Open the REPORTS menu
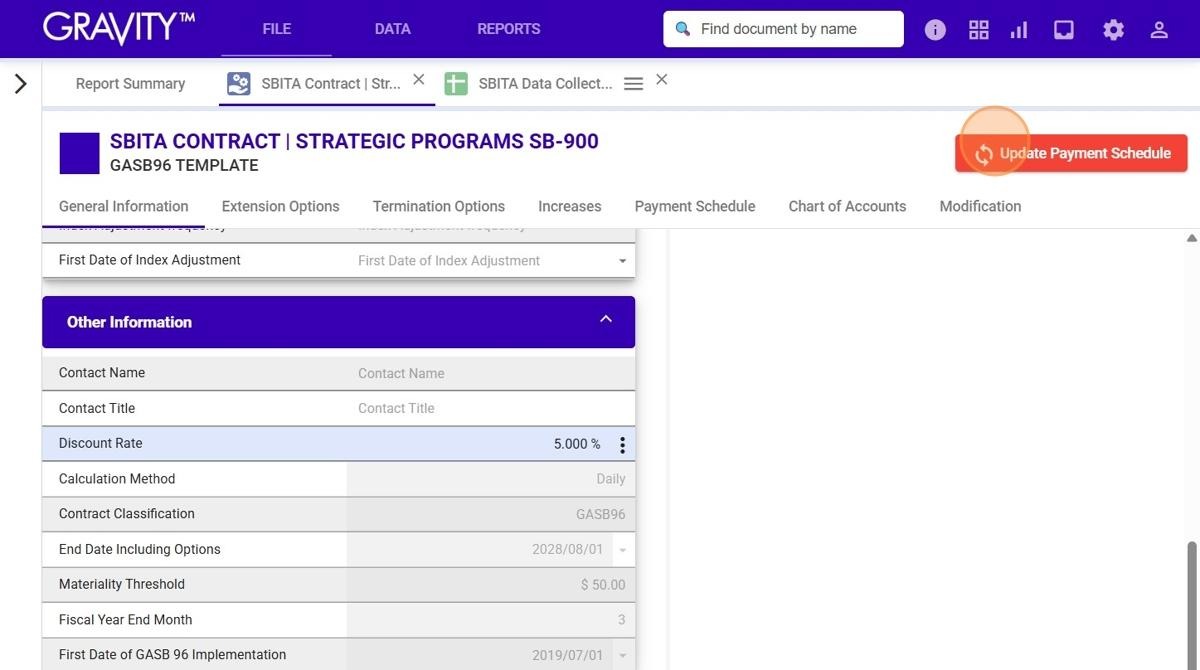This screenshot has width=1200, height=670. [x=508, y=29]
